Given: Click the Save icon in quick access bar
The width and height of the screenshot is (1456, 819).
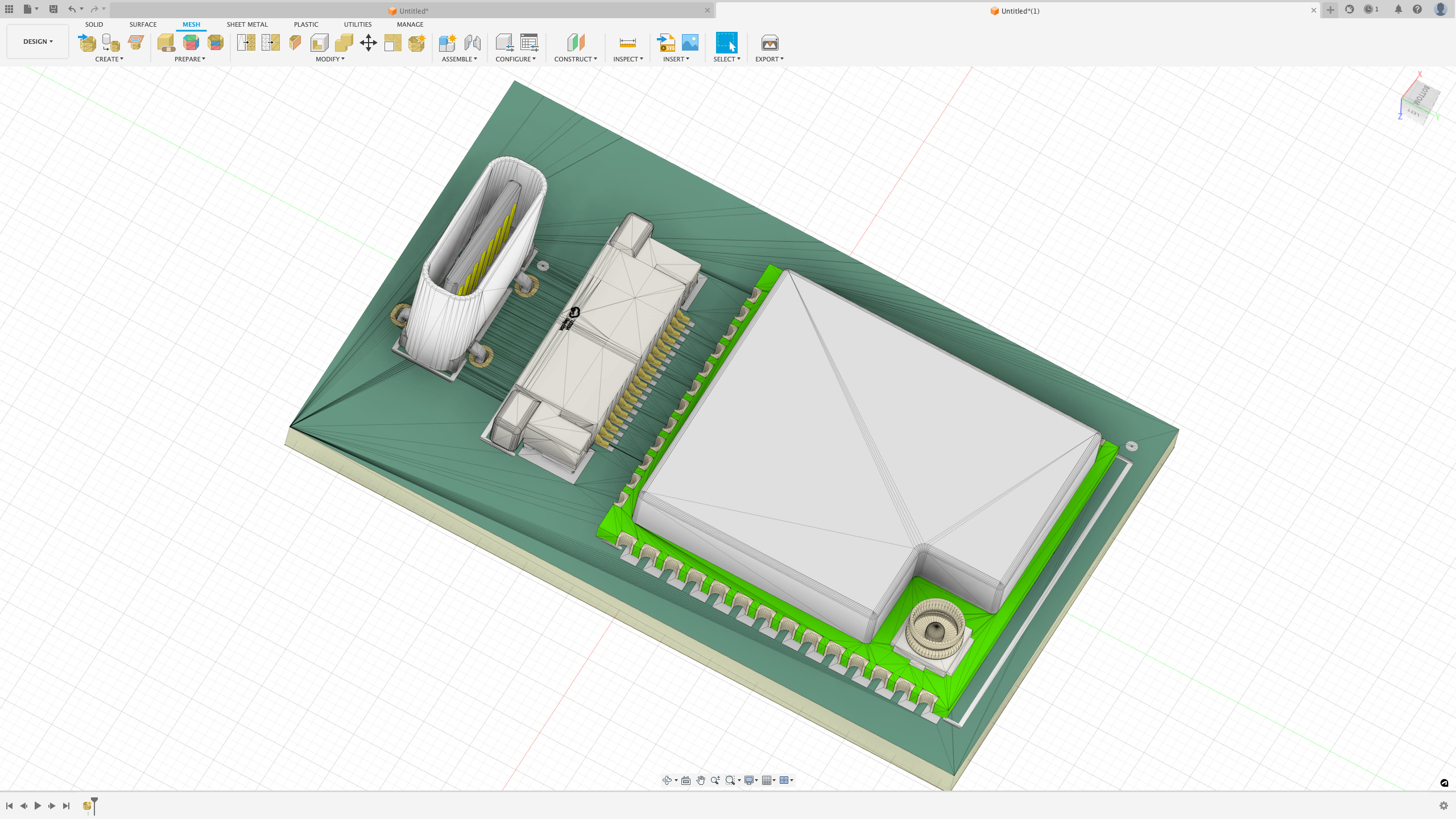Looking at the screenshot, I should (54, 9).
